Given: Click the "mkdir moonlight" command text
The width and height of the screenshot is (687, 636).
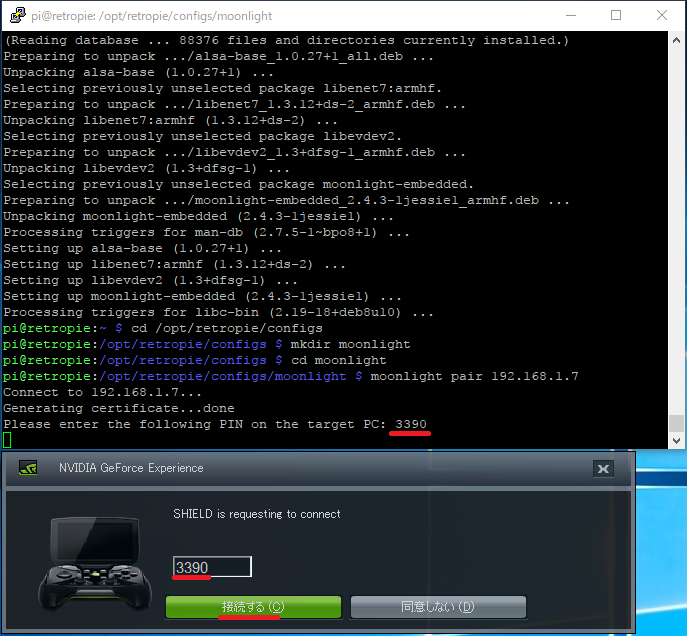Looking at the screenshot, I should 351,344.
